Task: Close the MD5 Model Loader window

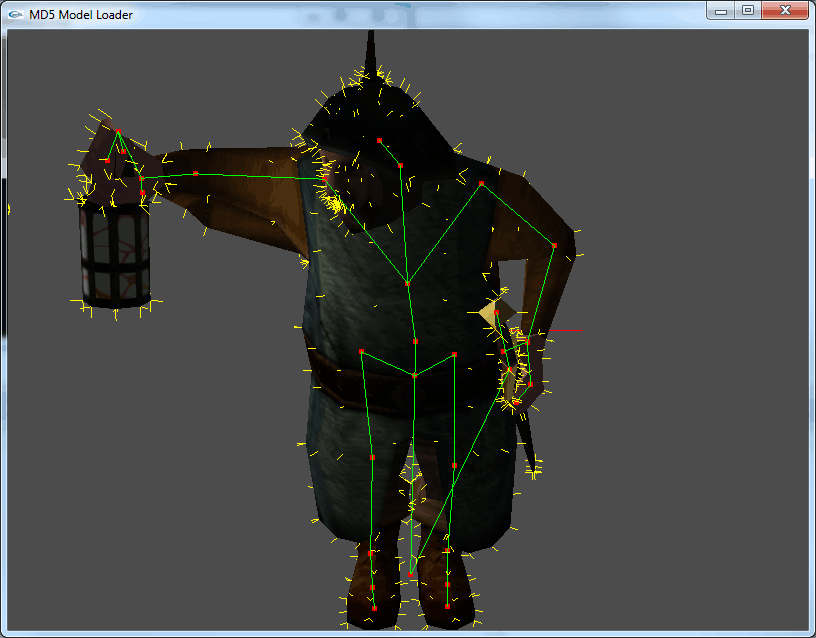Action: pyautogui.click(x=785, y=10)
